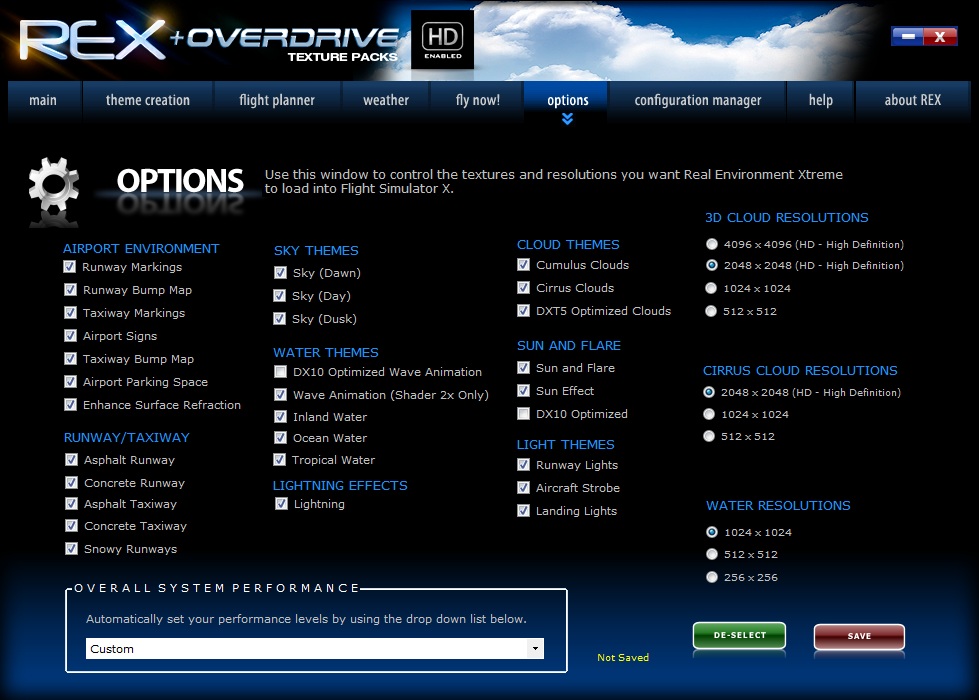The image size is (979, 700).
Task: Choose 512 x 512 3D cloud resolution
Action: [711, 311]
